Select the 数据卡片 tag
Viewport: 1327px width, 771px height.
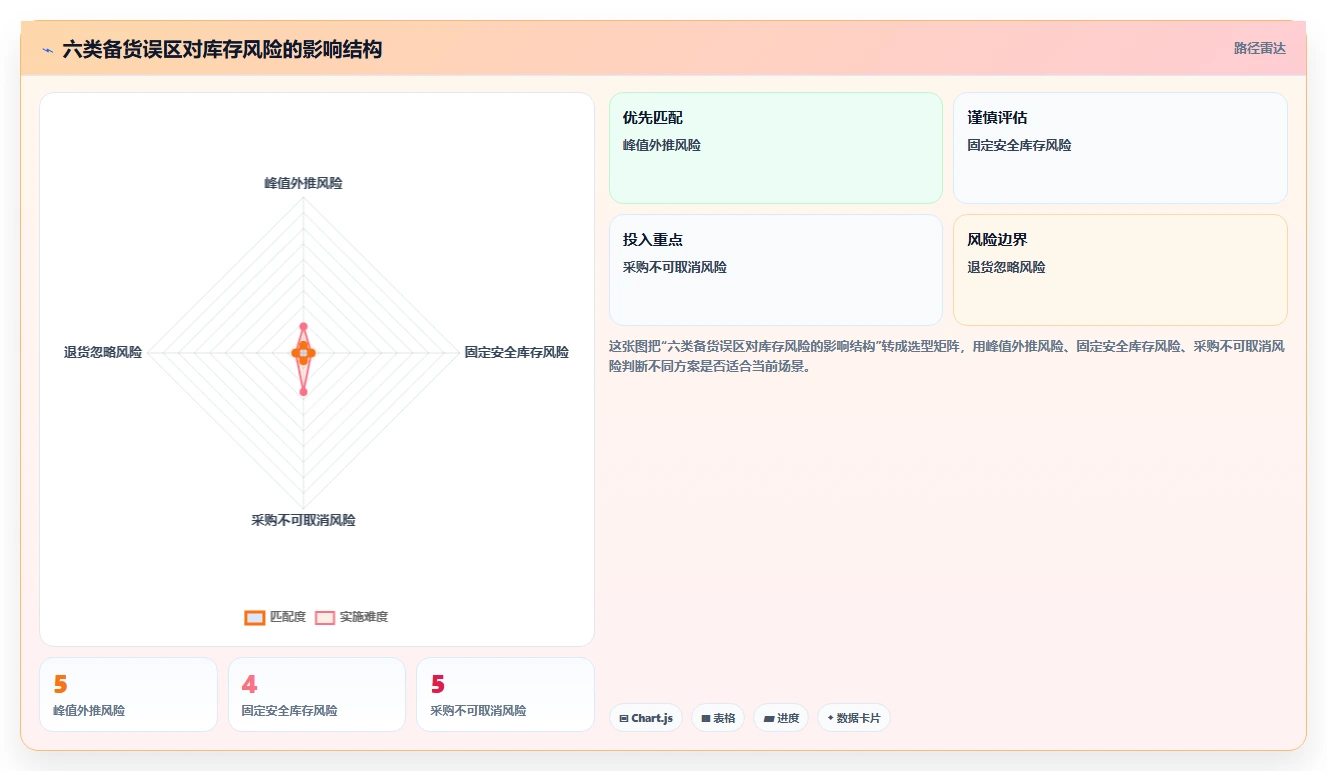click(854, 718)
